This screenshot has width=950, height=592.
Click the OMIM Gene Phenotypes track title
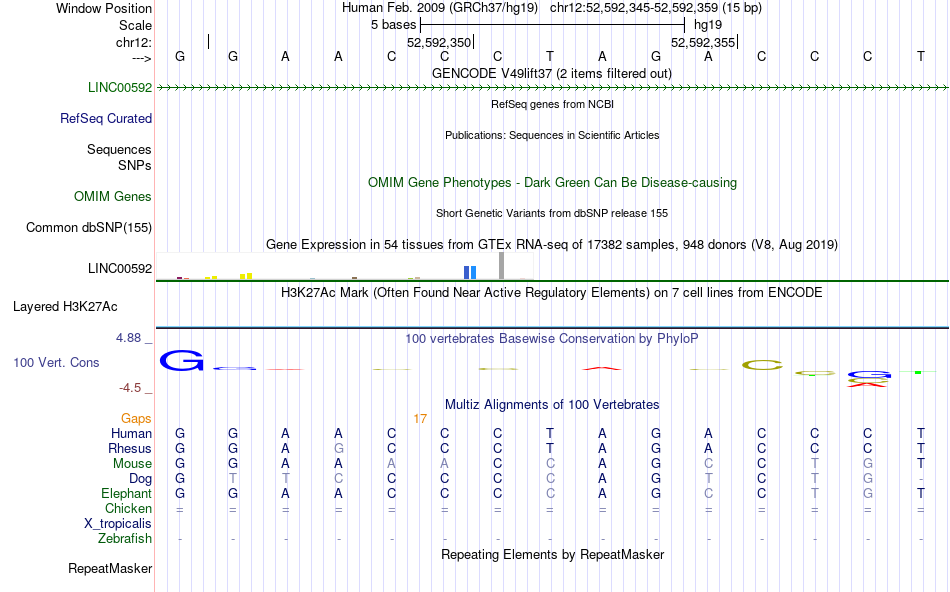pos(553,183)
